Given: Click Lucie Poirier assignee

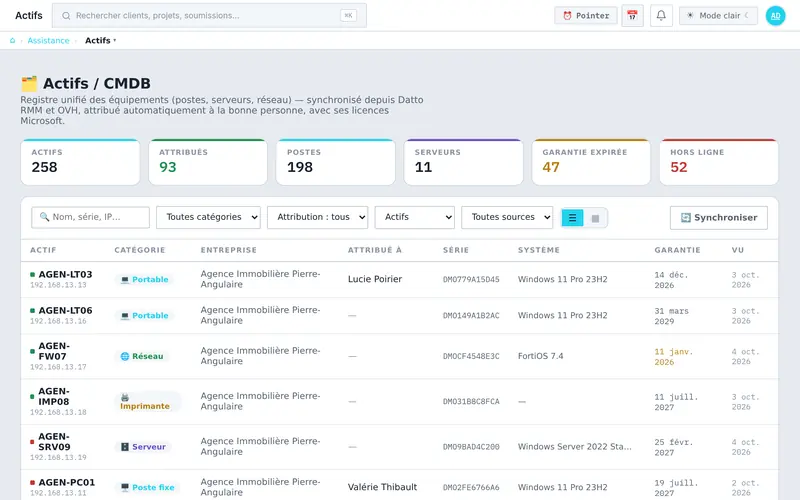Looking at the screenshot, I should tap(375, 279).
